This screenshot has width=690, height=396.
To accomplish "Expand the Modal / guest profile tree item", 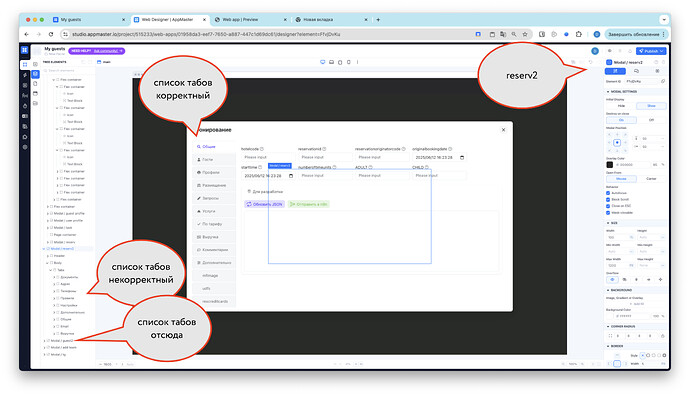I will point(48,213).
